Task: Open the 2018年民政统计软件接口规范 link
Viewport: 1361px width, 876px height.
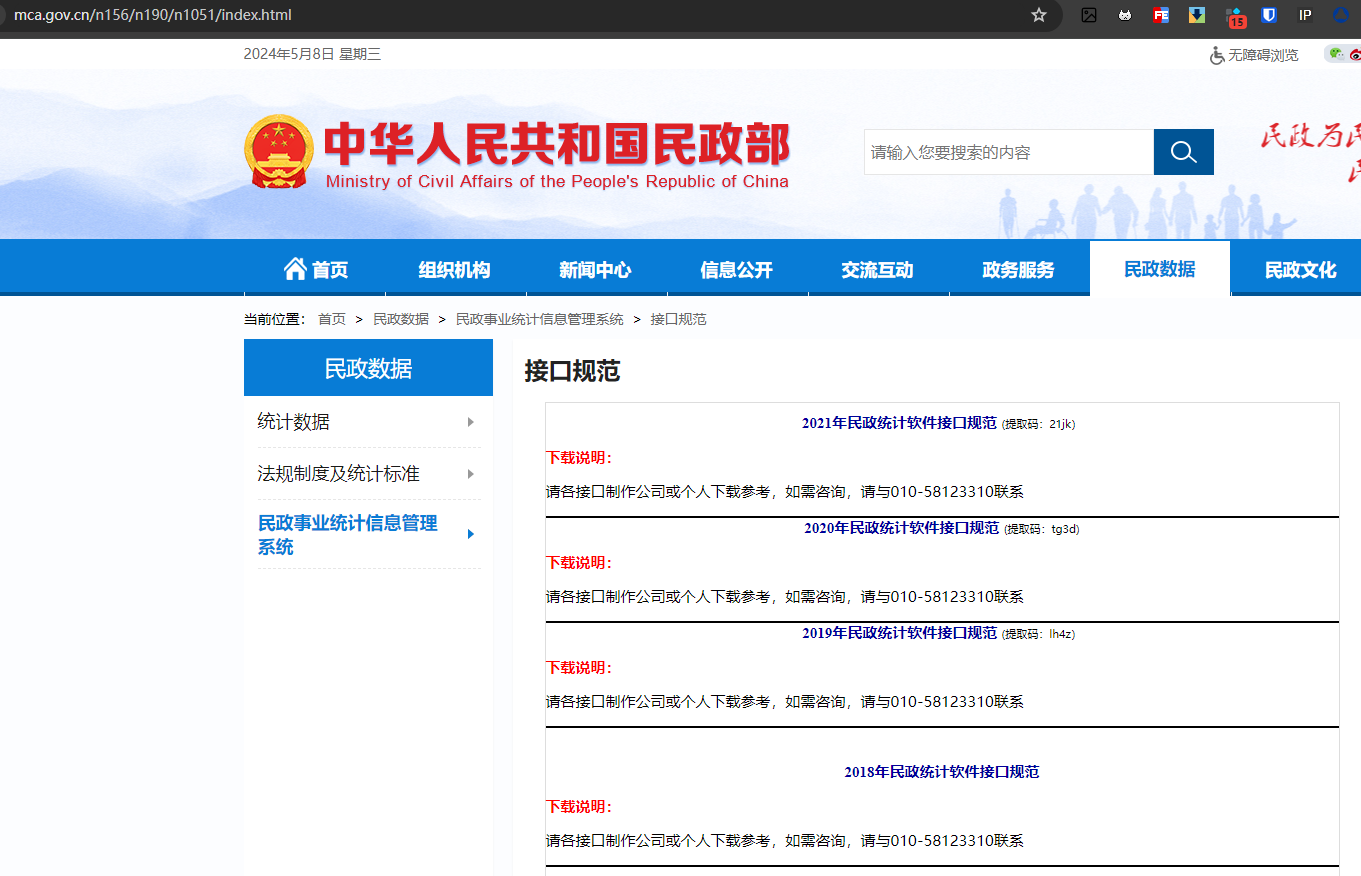Action: pyautogui.click(x=942, y=772)
